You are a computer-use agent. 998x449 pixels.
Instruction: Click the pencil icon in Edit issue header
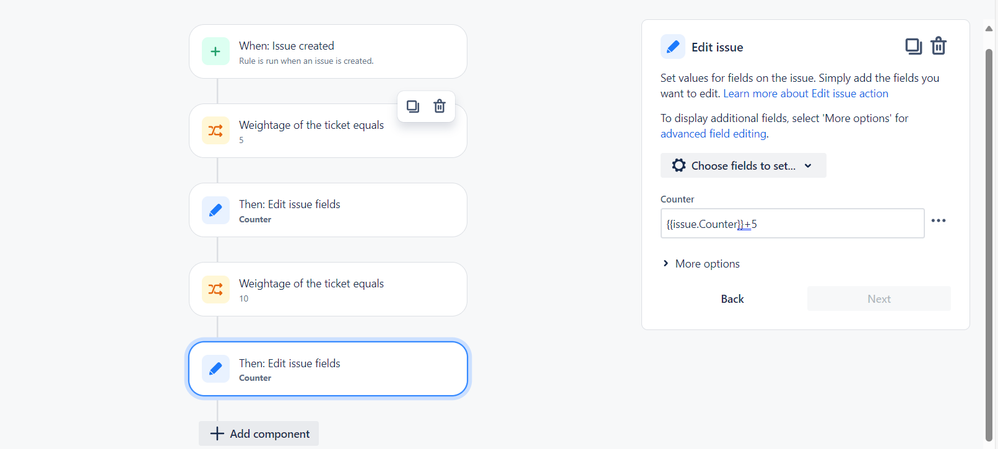coord(673,46)
